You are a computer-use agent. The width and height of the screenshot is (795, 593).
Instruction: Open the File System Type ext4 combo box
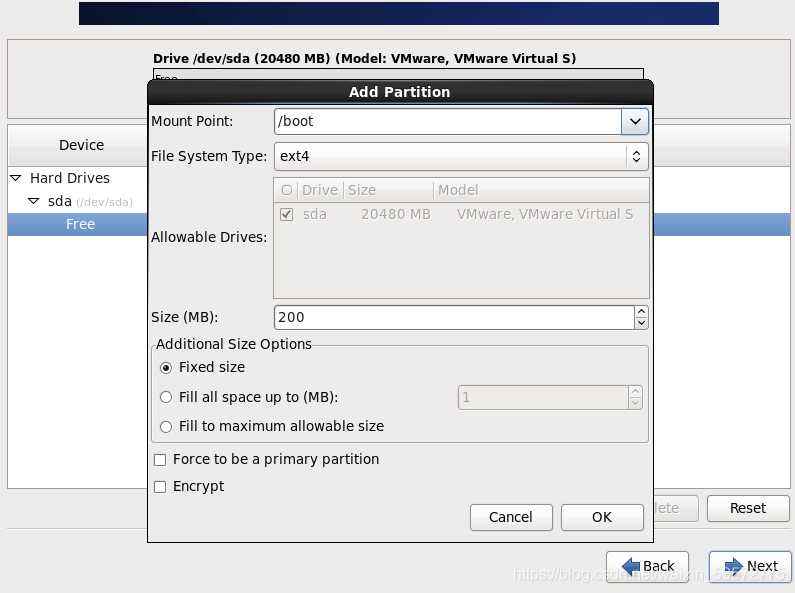click(x=461, y=156)
